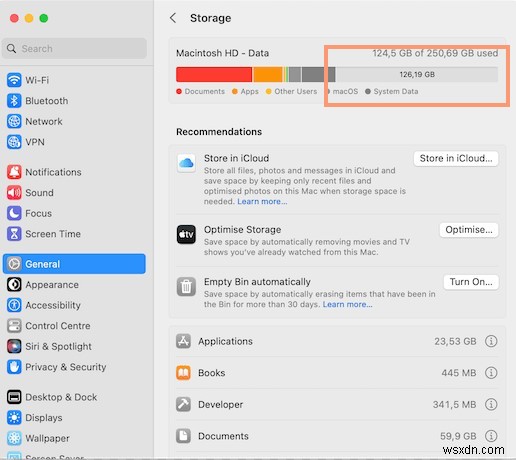Click the Developer hammer icon

click(183, 404)
